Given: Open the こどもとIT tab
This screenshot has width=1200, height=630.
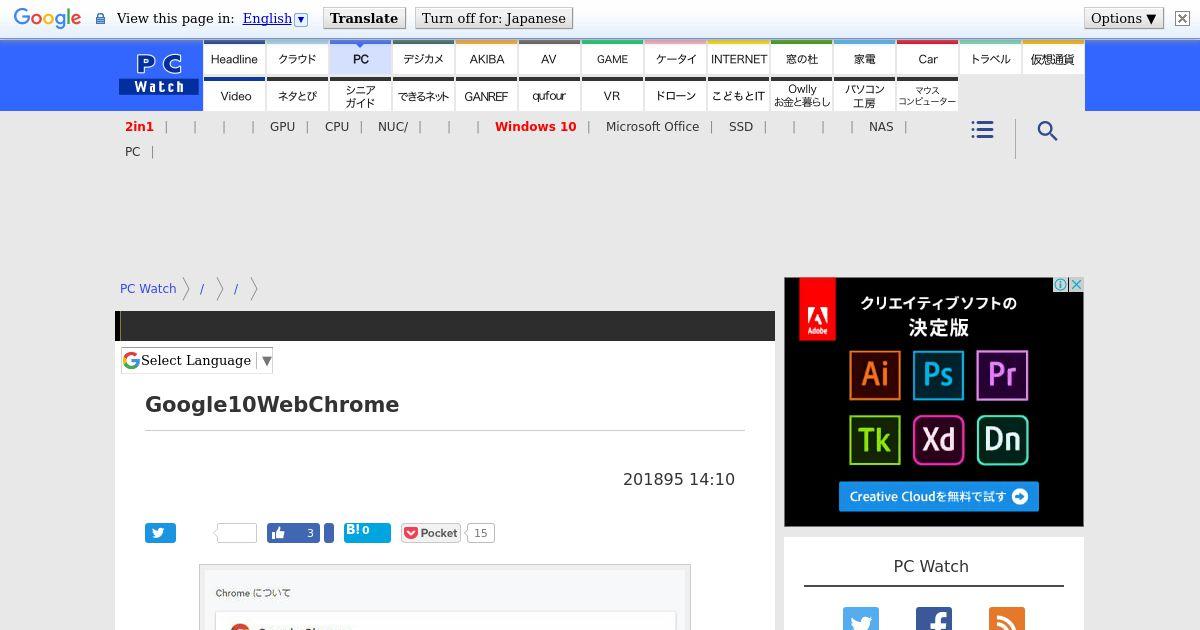Looking at the screenshot, I should click(738, 95).
